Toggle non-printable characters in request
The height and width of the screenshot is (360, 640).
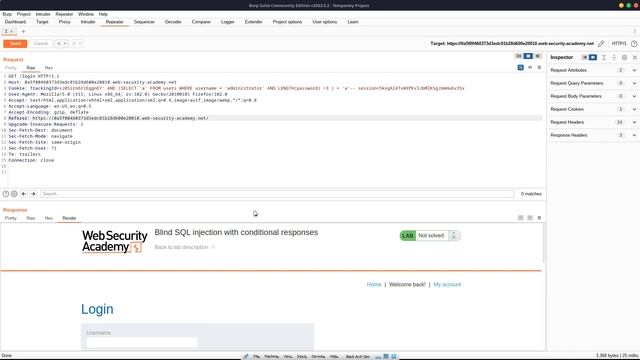click(x=530, y=67)
